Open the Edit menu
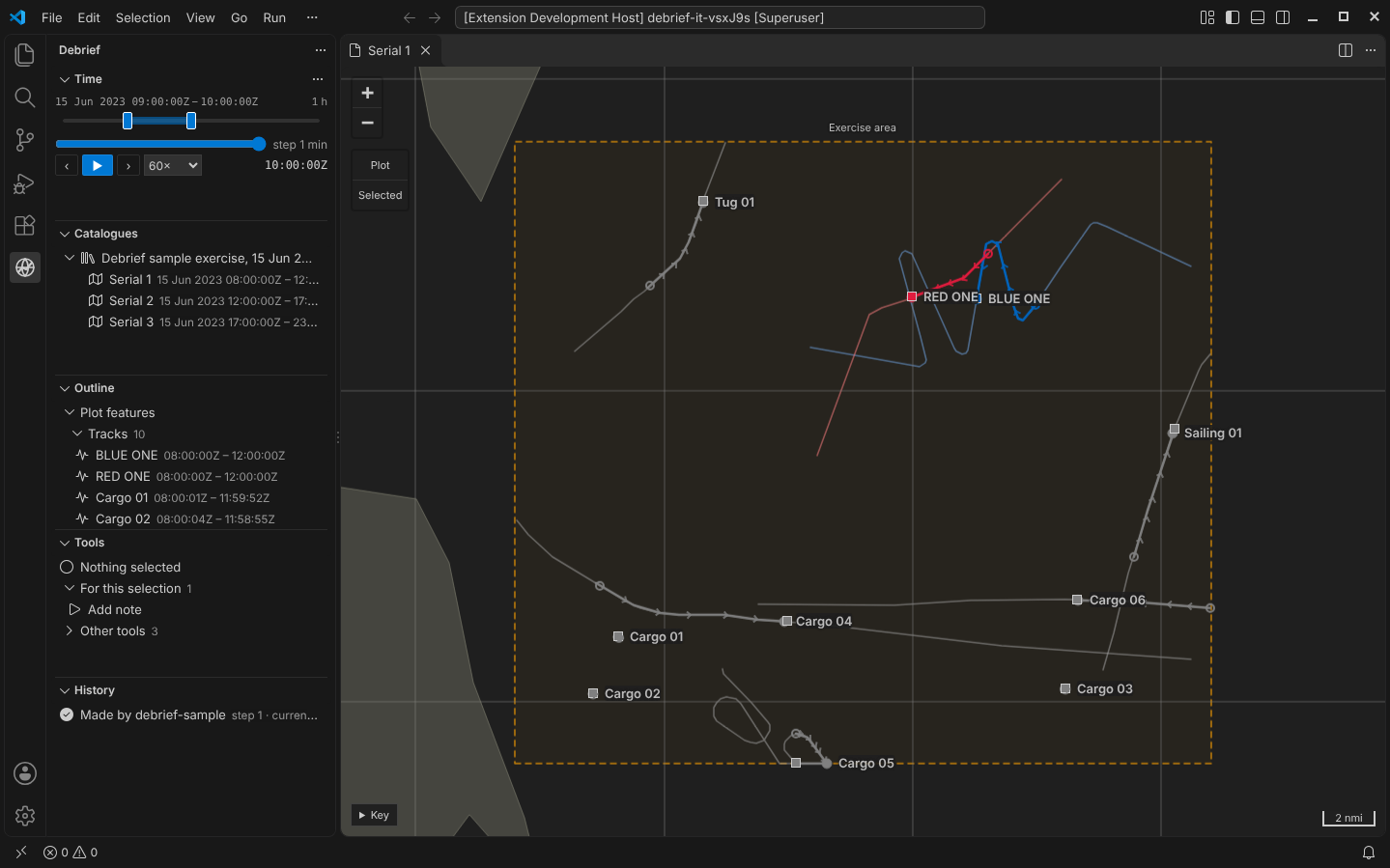 [89, 17]
